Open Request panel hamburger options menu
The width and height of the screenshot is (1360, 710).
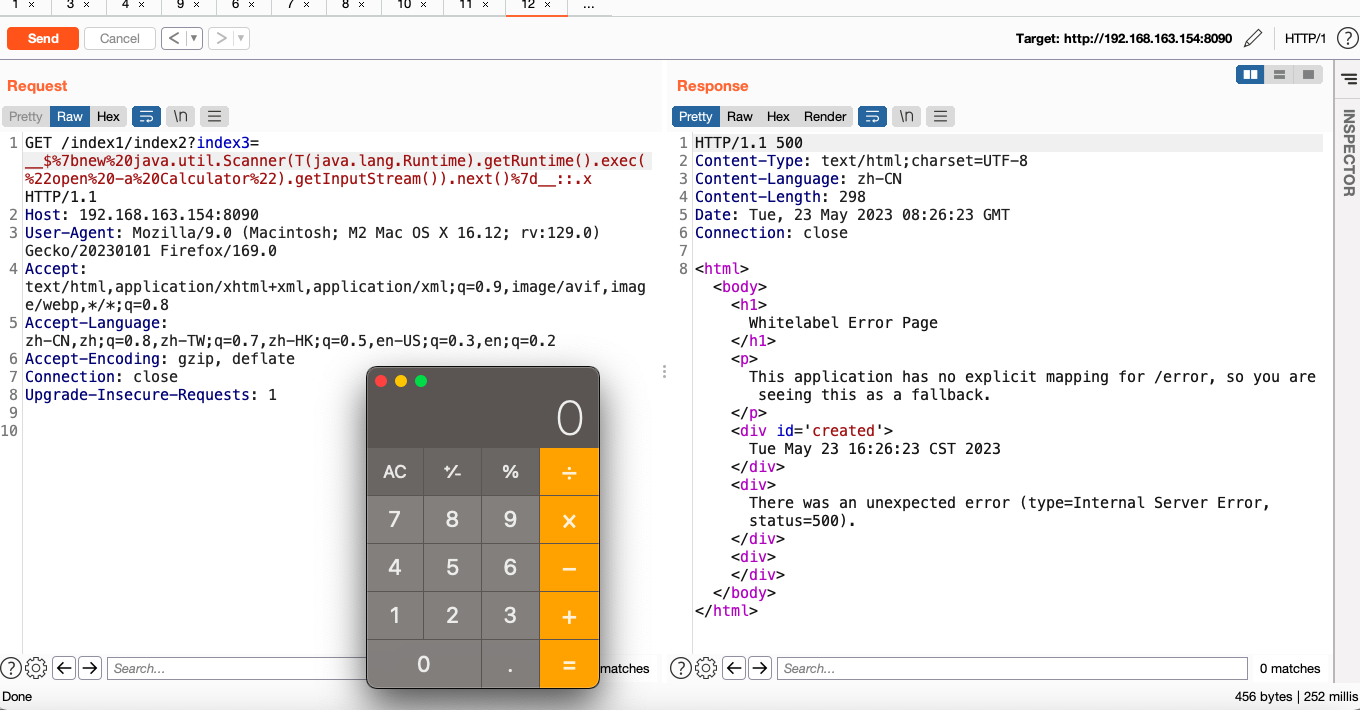(x=214, y=116)
